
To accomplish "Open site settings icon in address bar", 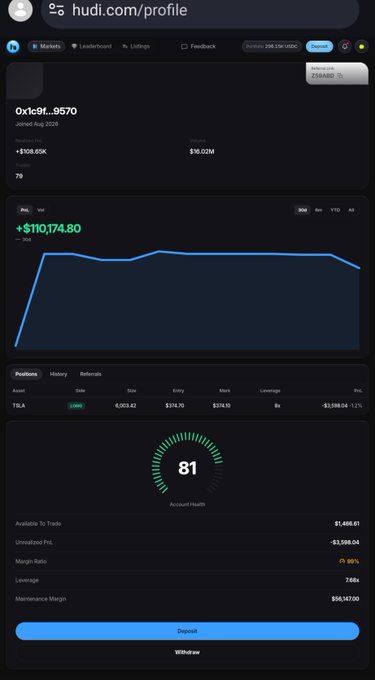I will [56, 10].
